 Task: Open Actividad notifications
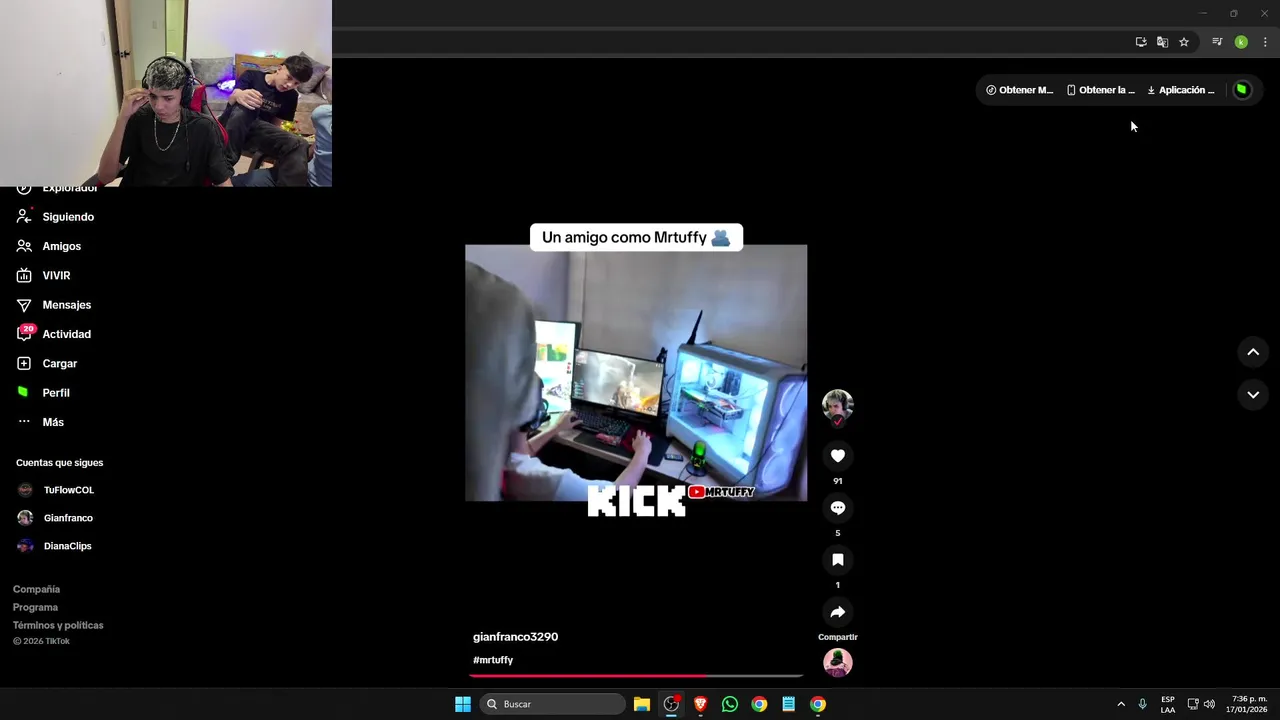tap(53, 334)
